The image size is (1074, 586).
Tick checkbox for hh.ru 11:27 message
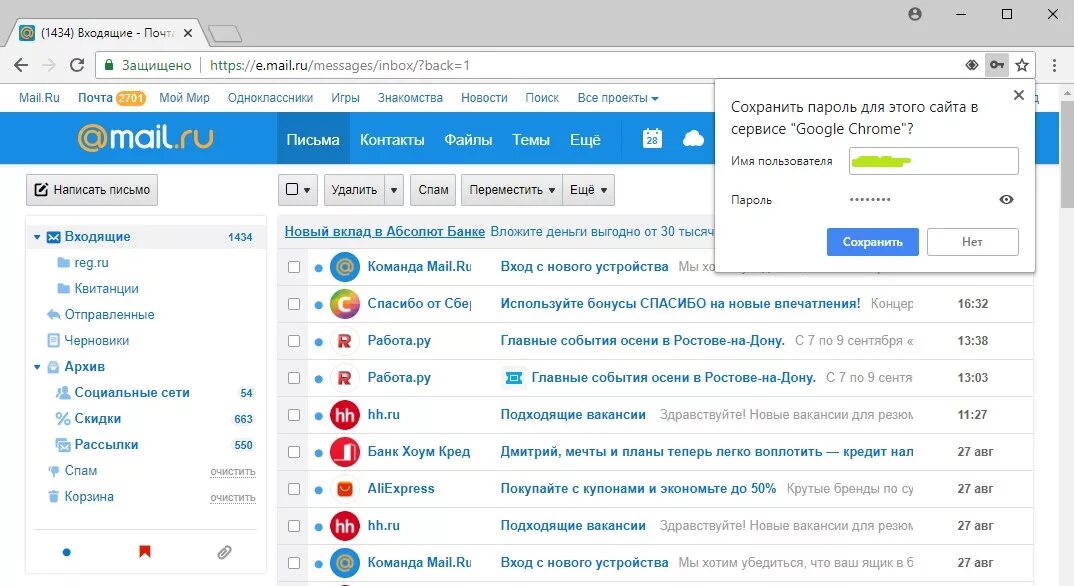tap(294, 415)
